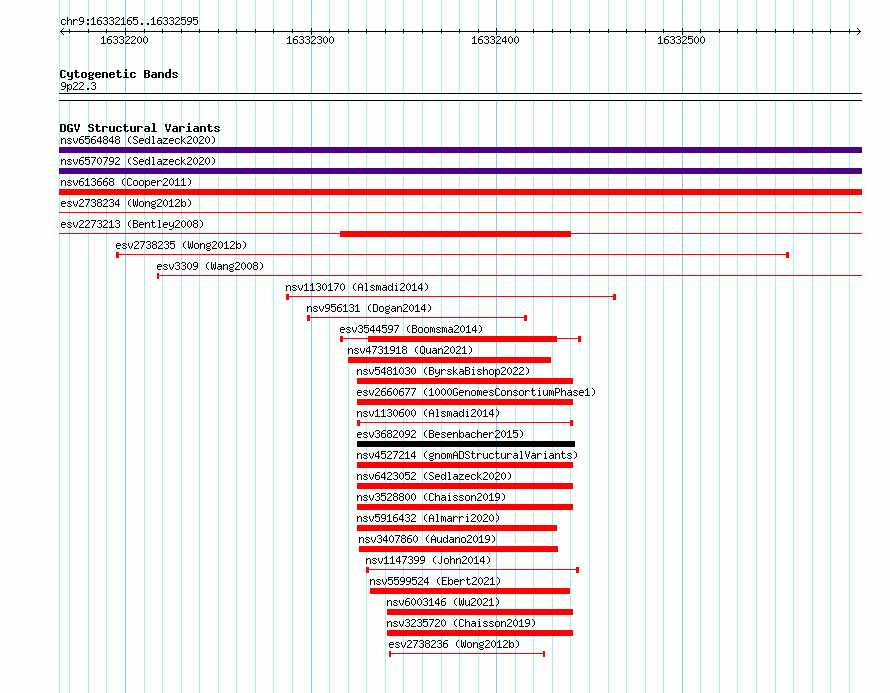Click the red bar under nsv5599524
This screenshot has width=890, height=693.
tap(469, 591)
